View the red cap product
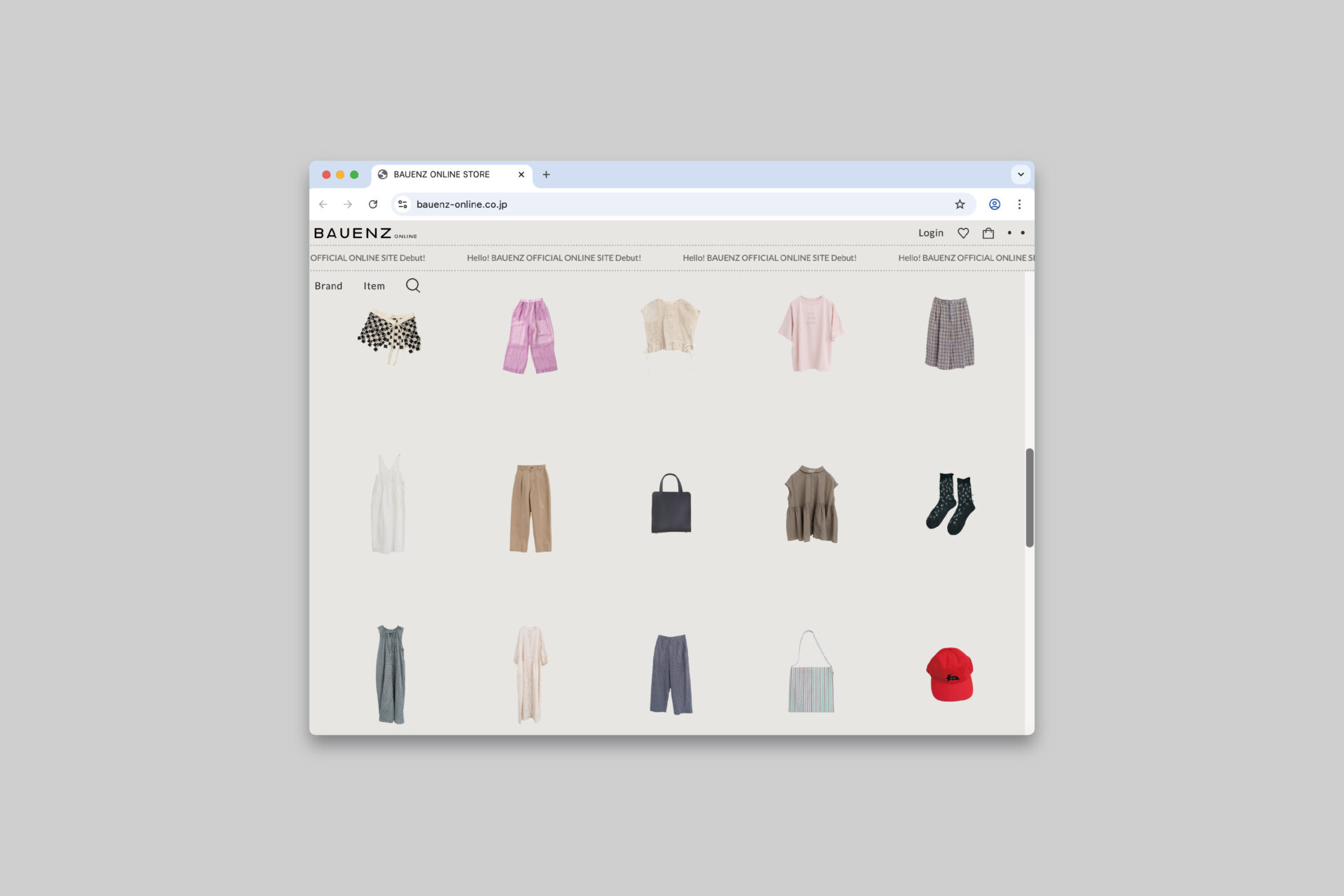Screen dimensions: 1344x896 (950, 674)
